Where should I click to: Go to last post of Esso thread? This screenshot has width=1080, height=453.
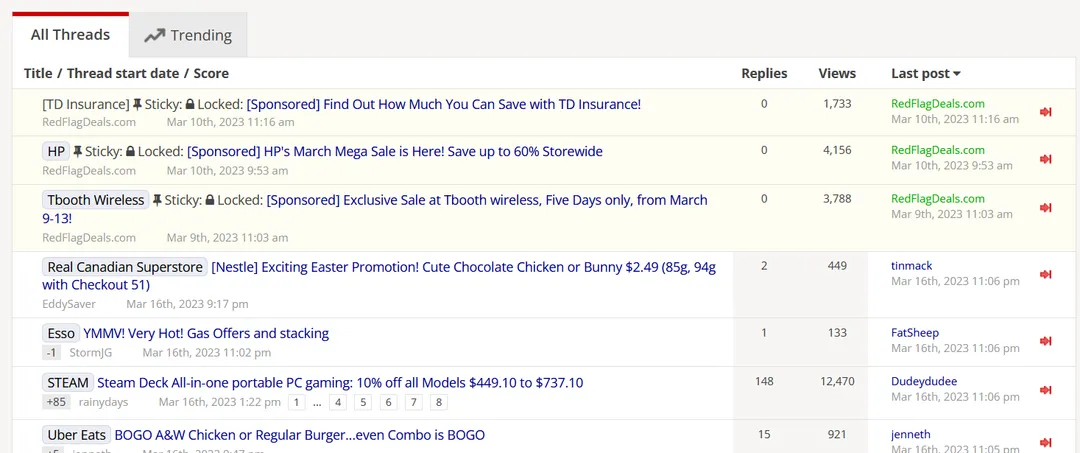[1046, 341]
